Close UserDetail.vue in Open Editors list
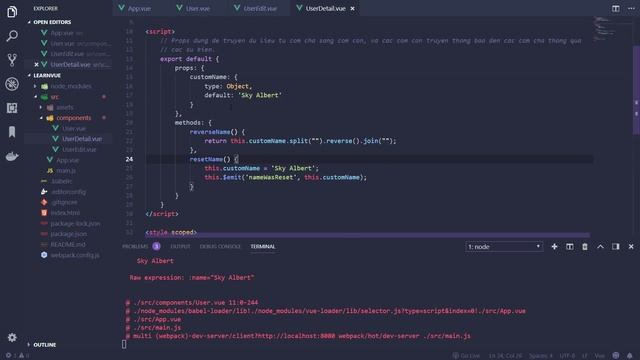This screenshot has height=360, width=640. (36, 64)
